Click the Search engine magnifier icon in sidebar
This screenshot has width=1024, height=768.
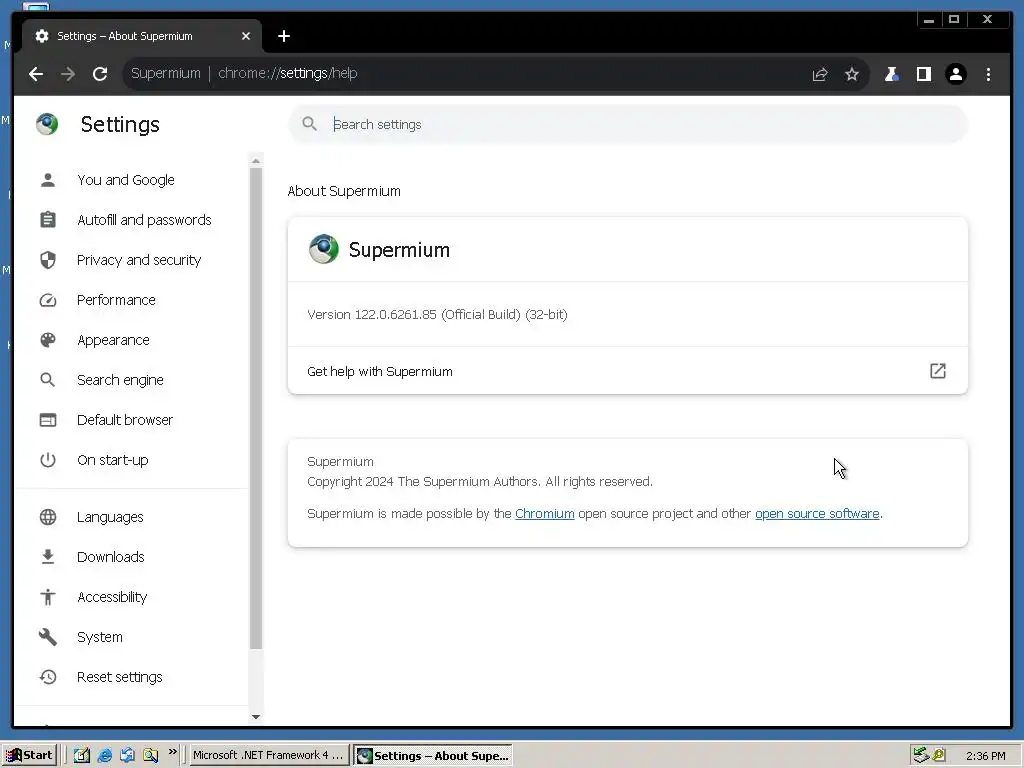pos(48,380)
